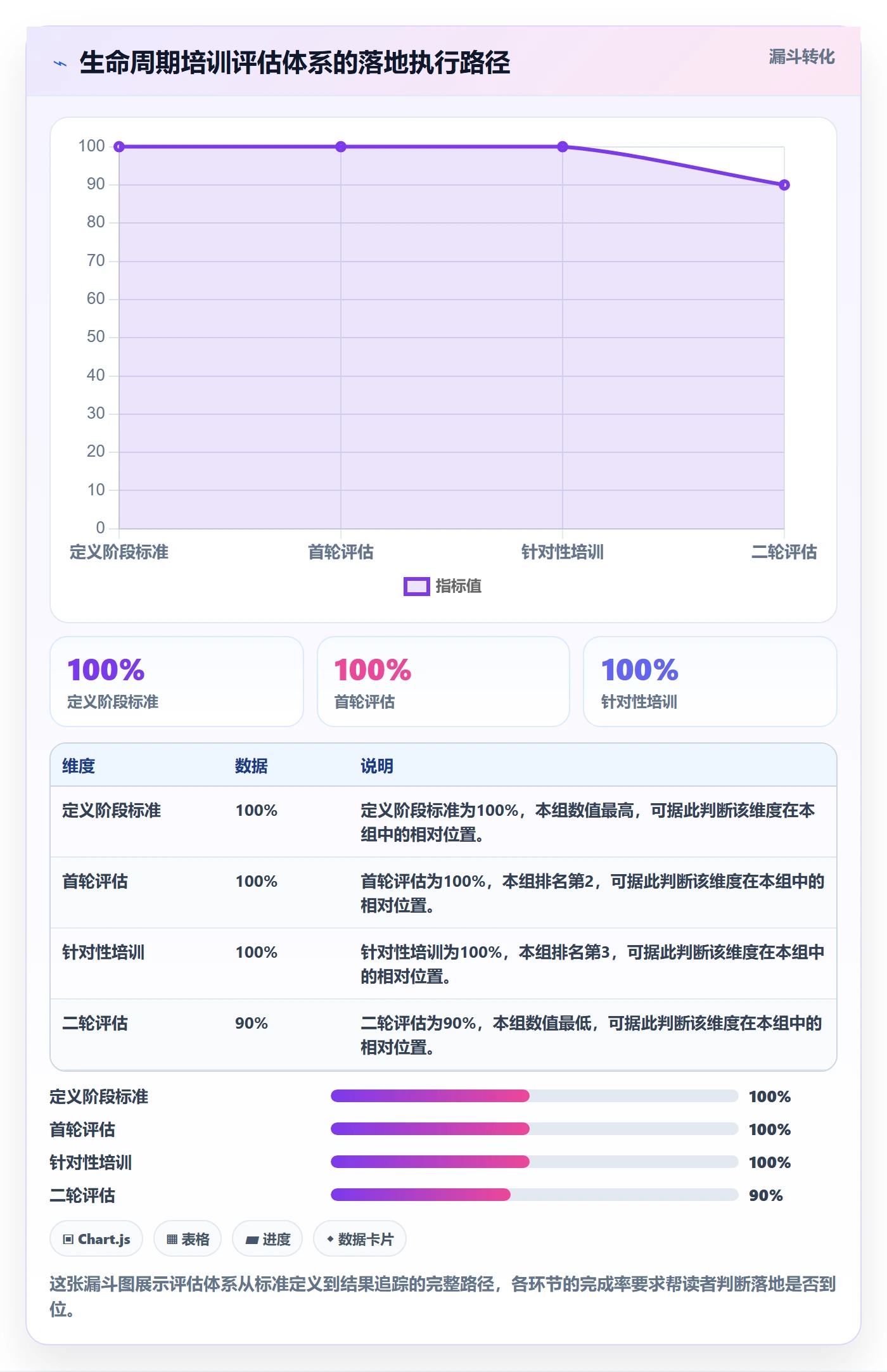Click the 维度 column header
The image size is (887, 1372).
tap(79, 766)
